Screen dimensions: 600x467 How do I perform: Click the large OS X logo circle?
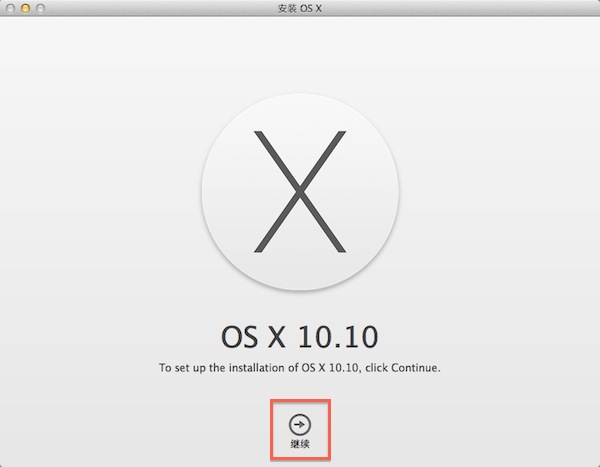pyautogui.click(x=300, y=192)
